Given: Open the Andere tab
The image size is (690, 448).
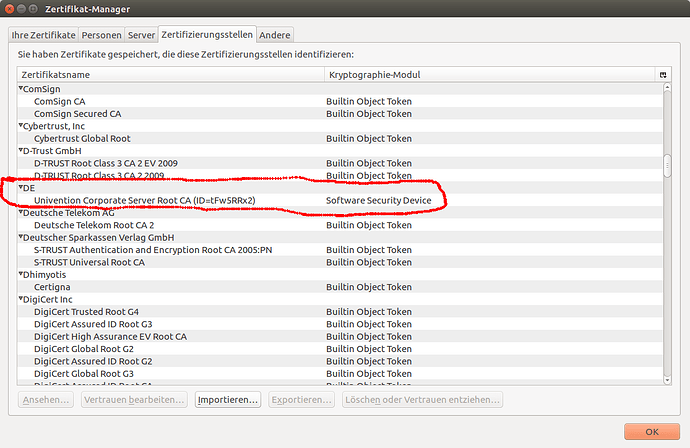Looking at the screenshot, I should tap(275, 35).
